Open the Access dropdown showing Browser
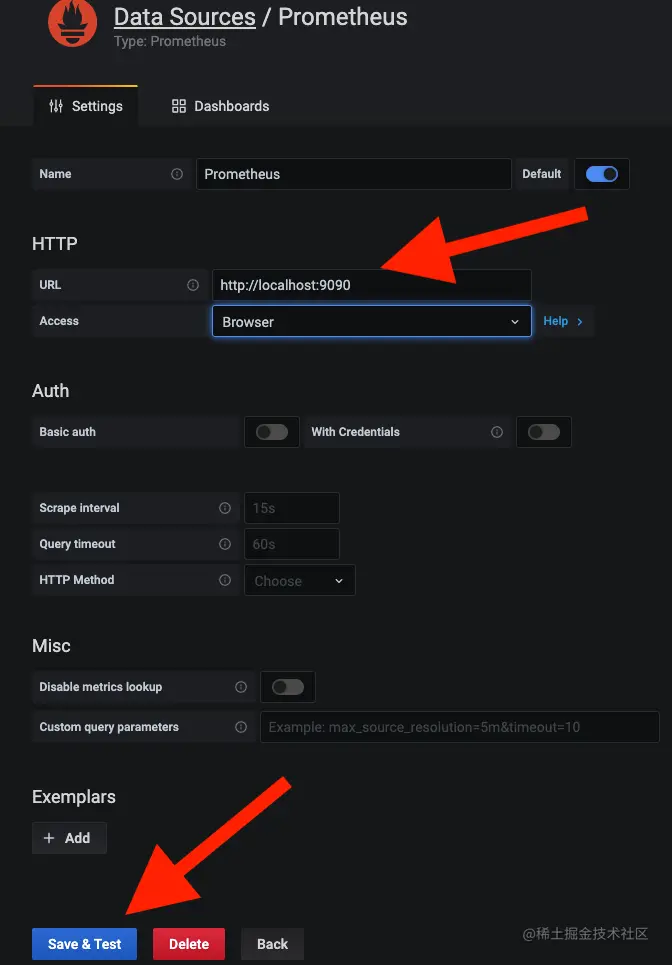Screen dimensions: 672x965 click(372, 321)
